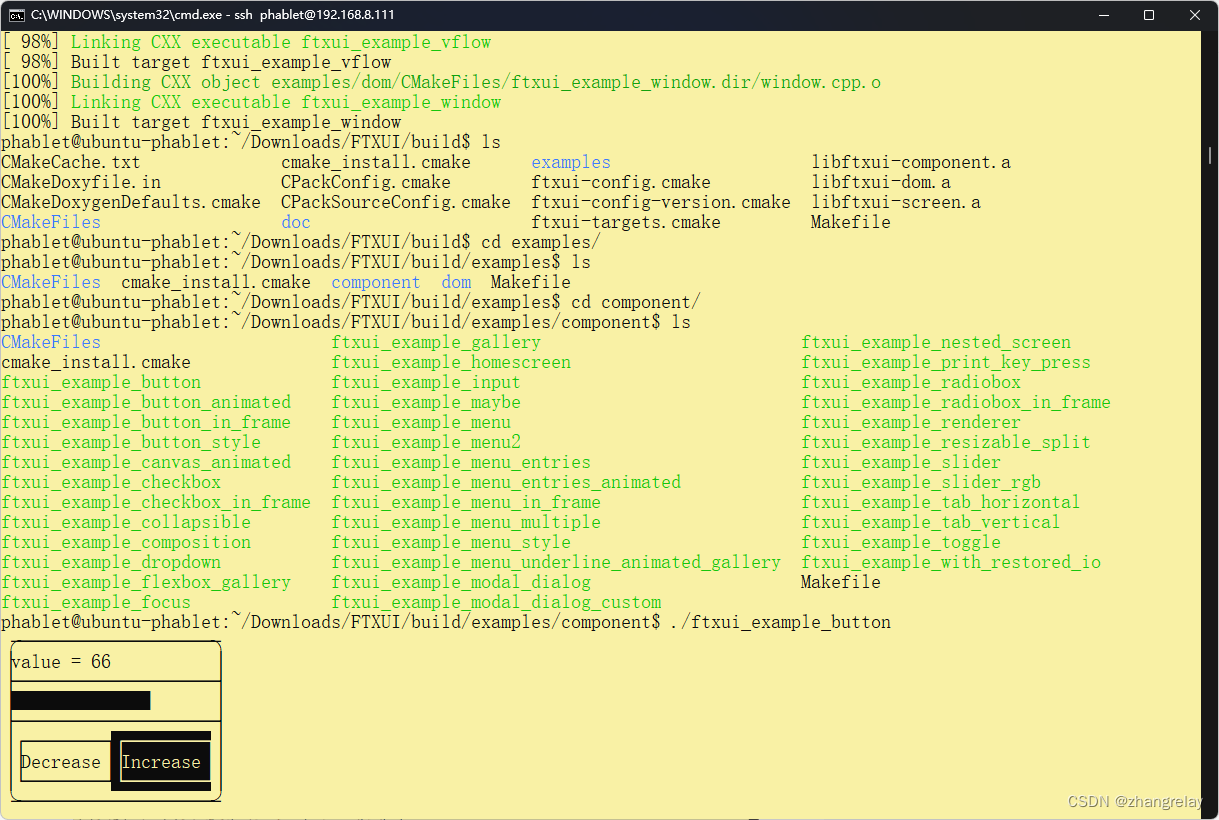
Task: Click the 'ftxui_example_modal_dialog_custom' entry
Action: click(x=496, y=602)
